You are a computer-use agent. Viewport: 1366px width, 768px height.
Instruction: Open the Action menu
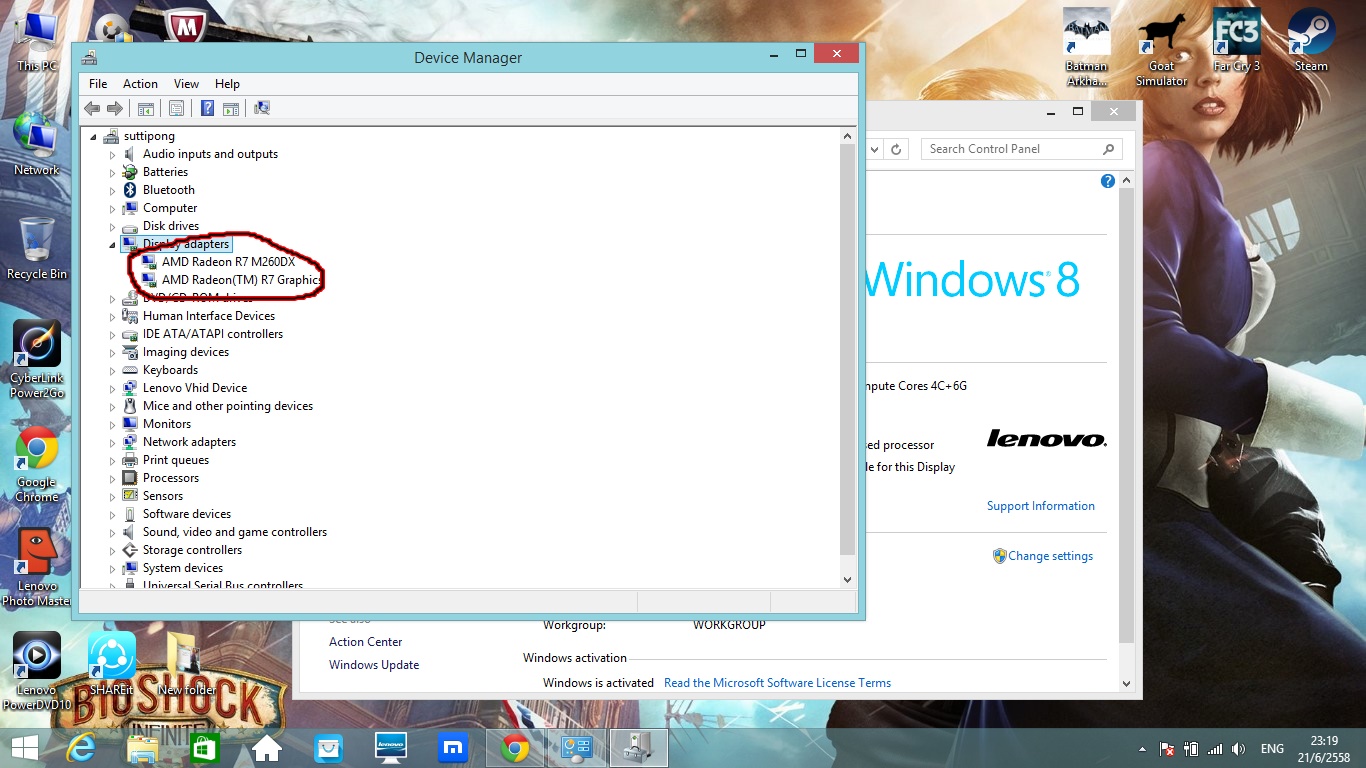[x=140, y=84]
